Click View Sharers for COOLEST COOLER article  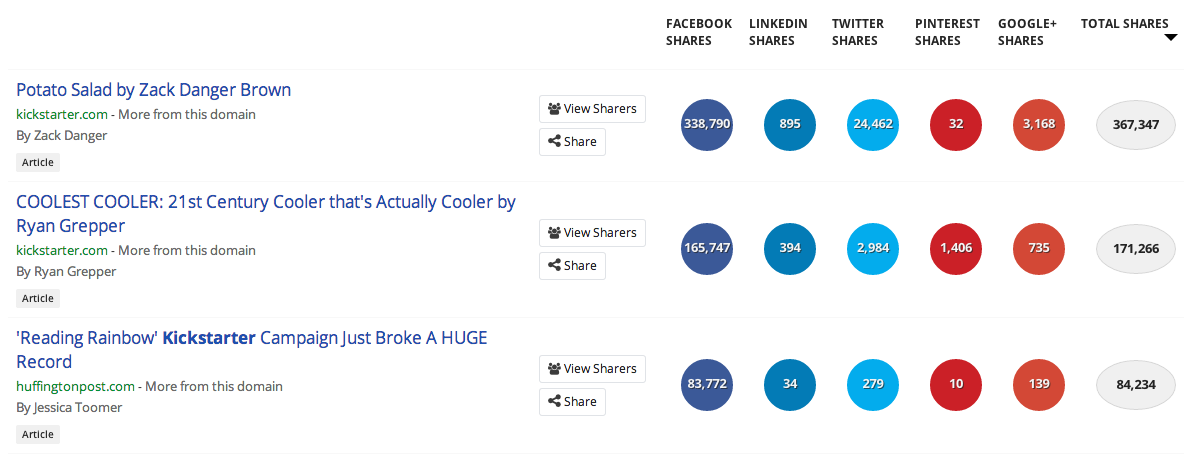(x=592, y=232)
